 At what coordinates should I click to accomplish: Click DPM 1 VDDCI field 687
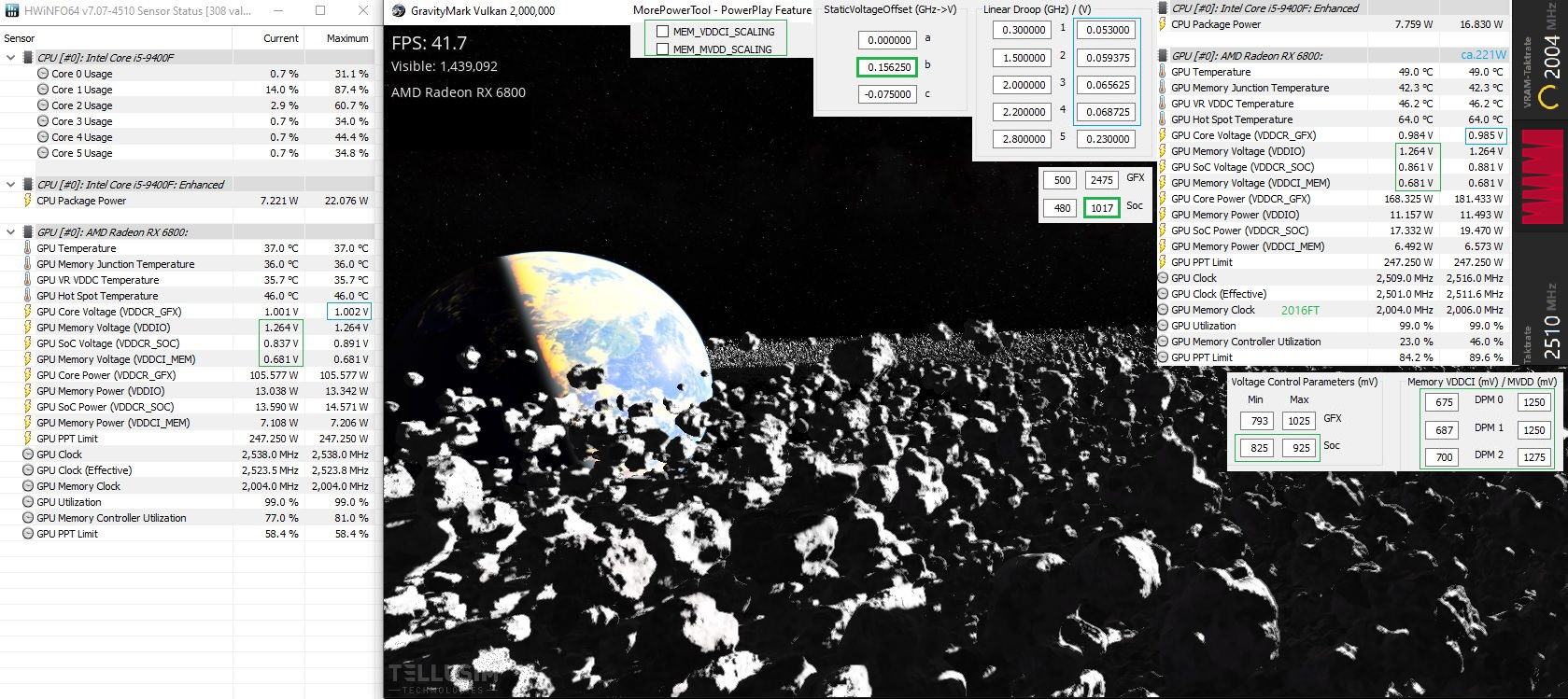point(1444,430)
